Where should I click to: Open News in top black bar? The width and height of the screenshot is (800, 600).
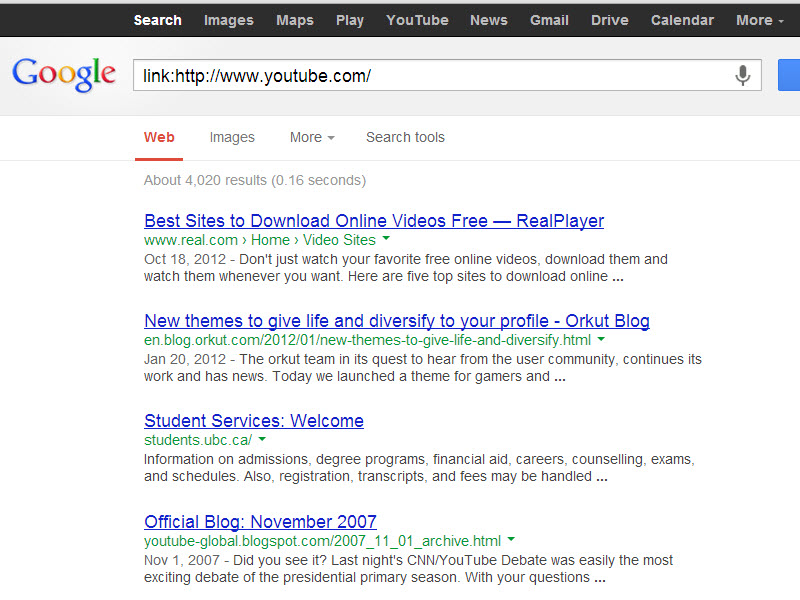(x=489, y=20)
